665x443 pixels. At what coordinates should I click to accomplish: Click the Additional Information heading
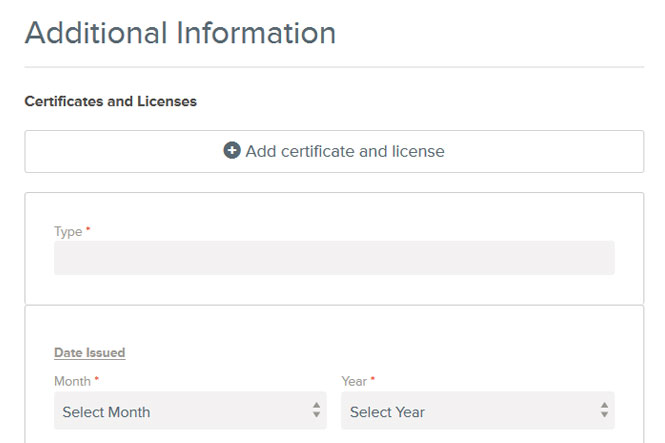coord(180,33)
